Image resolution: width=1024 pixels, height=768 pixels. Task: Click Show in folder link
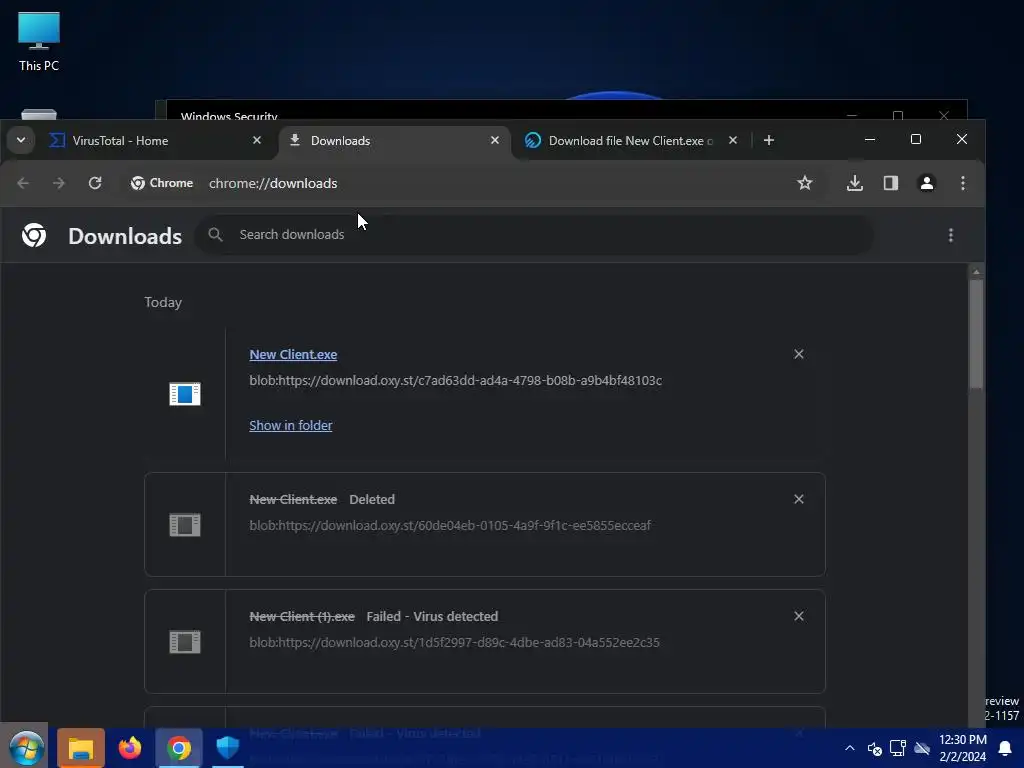(x=291, y=425)
